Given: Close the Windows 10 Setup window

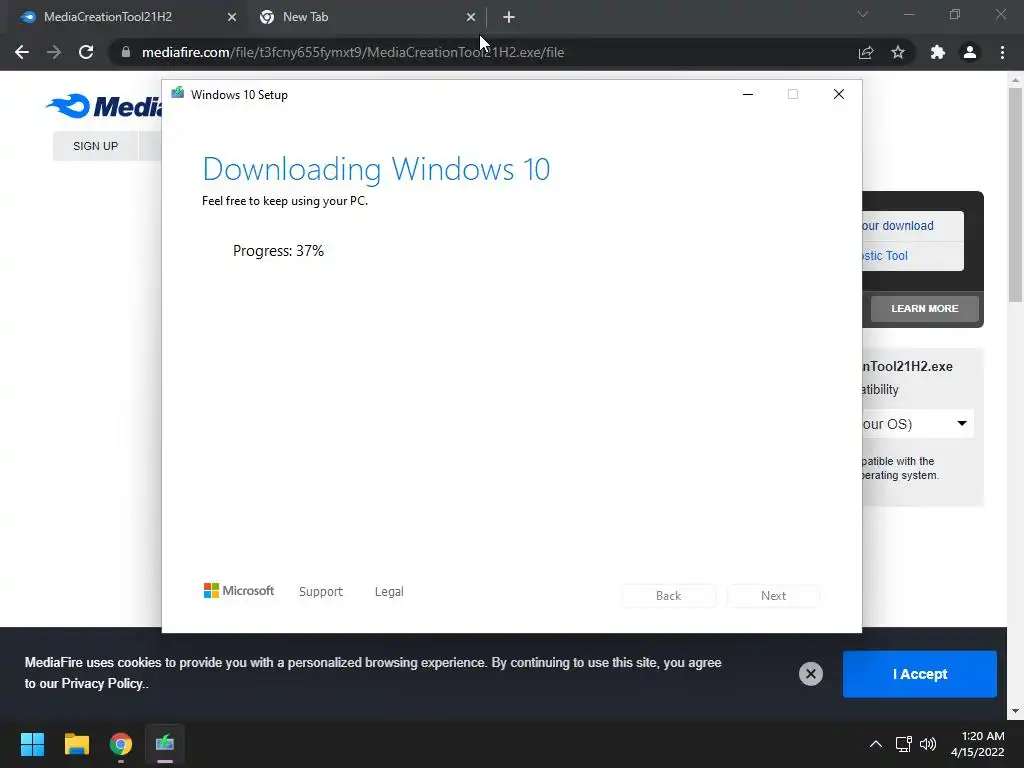Looking at the screenshot, I should tap(839, 94).
